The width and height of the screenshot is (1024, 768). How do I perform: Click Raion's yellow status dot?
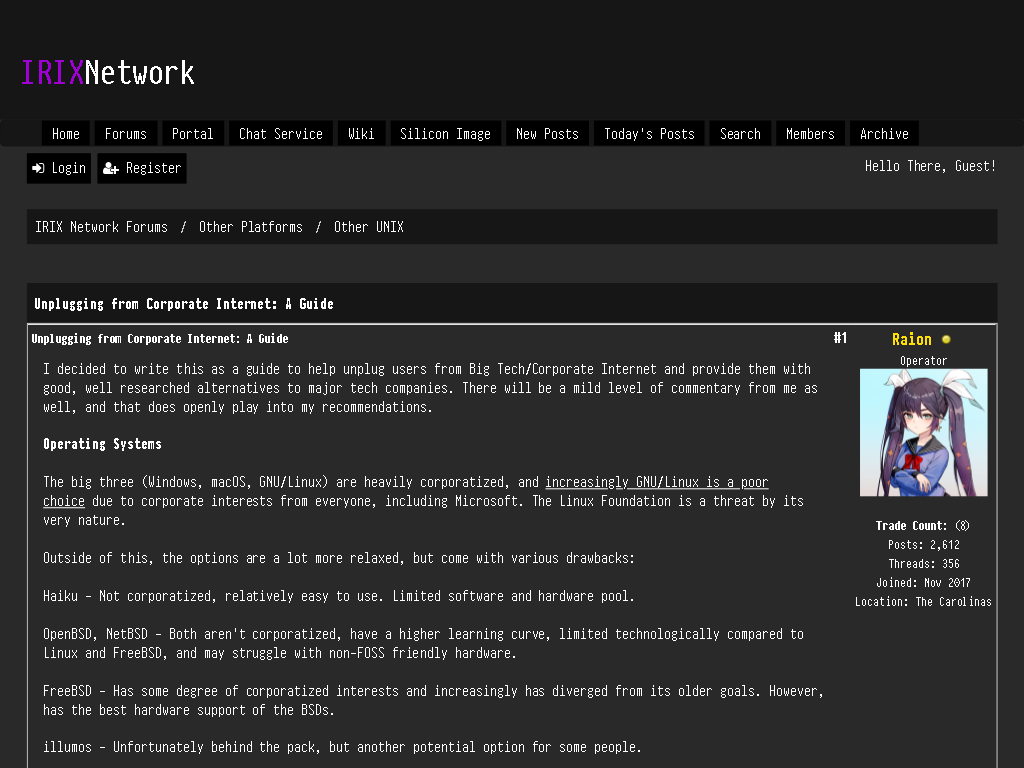tap(946, 340)
